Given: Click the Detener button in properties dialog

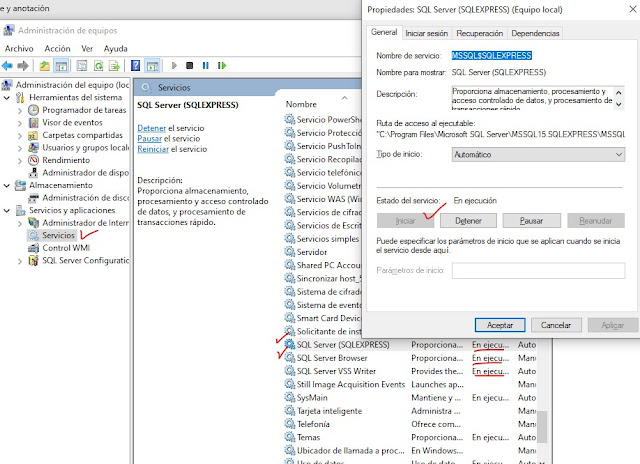Looking at the screenshot, I should point(468,221).
